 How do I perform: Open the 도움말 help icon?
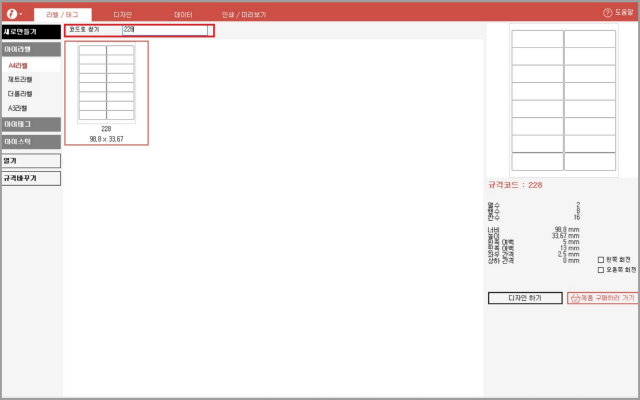[607, 13]
